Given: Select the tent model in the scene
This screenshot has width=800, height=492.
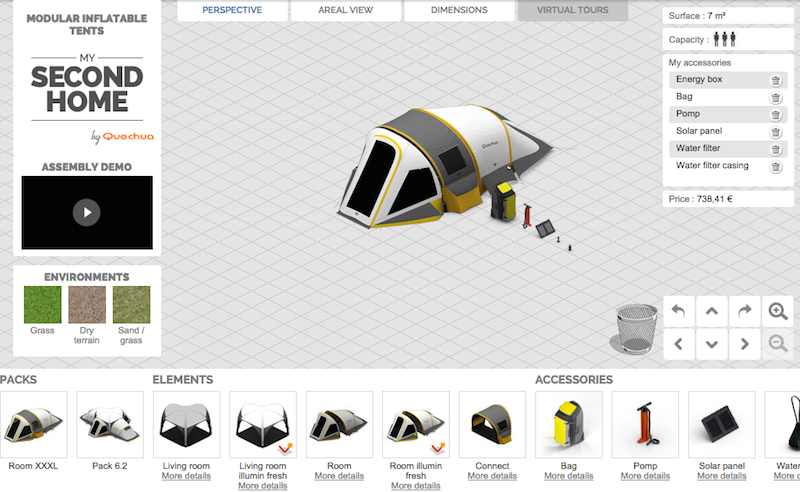Looking at the screenshot, I should (443, 166).
